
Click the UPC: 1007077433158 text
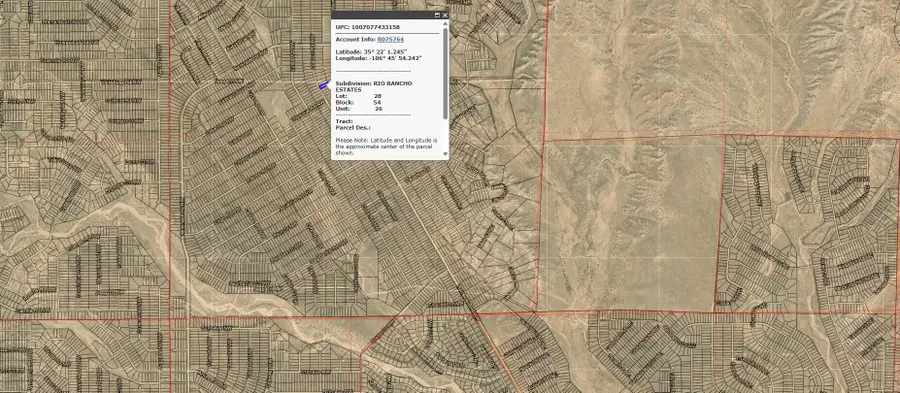pos(368,27)
